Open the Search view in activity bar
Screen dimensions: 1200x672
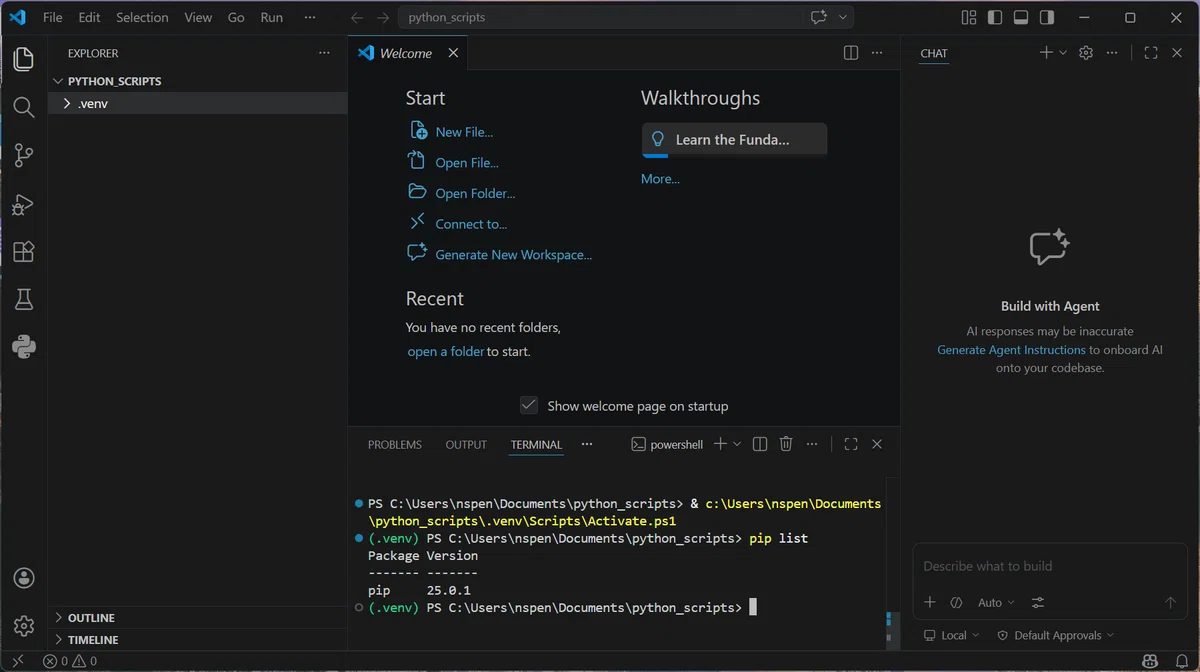pyautogui.click(x=24, y=107)
